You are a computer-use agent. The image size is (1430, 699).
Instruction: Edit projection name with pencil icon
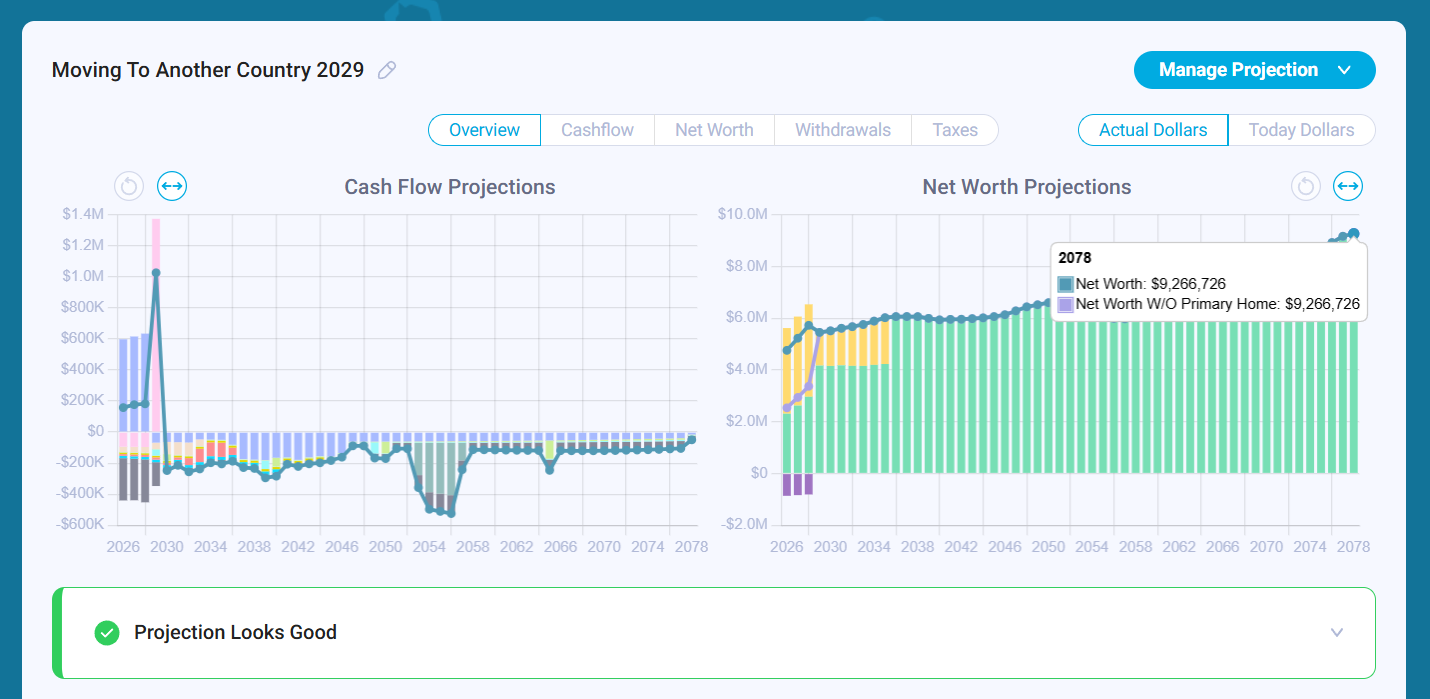387,70
